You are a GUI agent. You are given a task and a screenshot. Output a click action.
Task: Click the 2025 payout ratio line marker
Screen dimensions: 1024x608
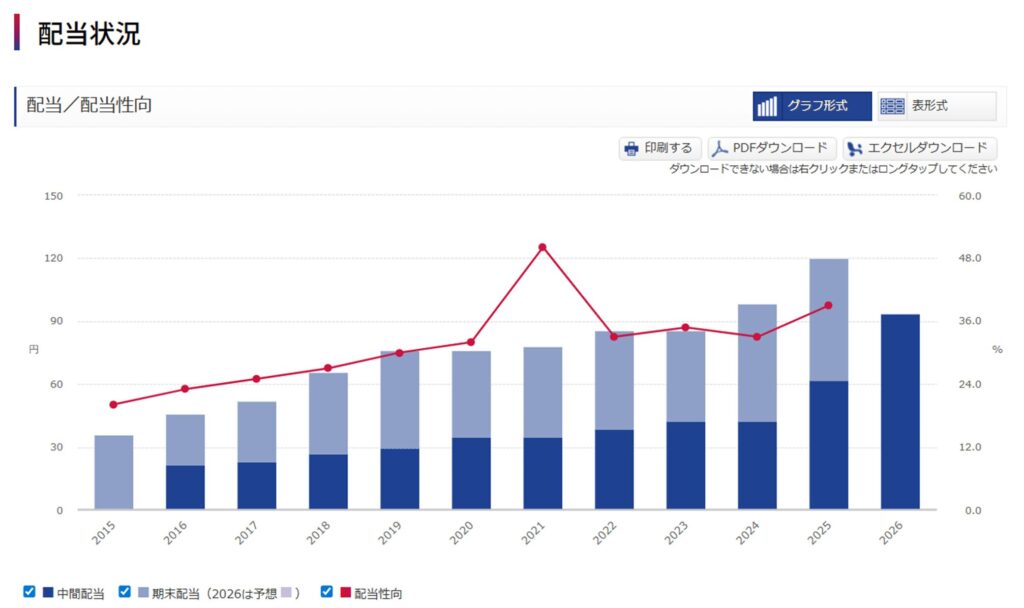(828, 305)
